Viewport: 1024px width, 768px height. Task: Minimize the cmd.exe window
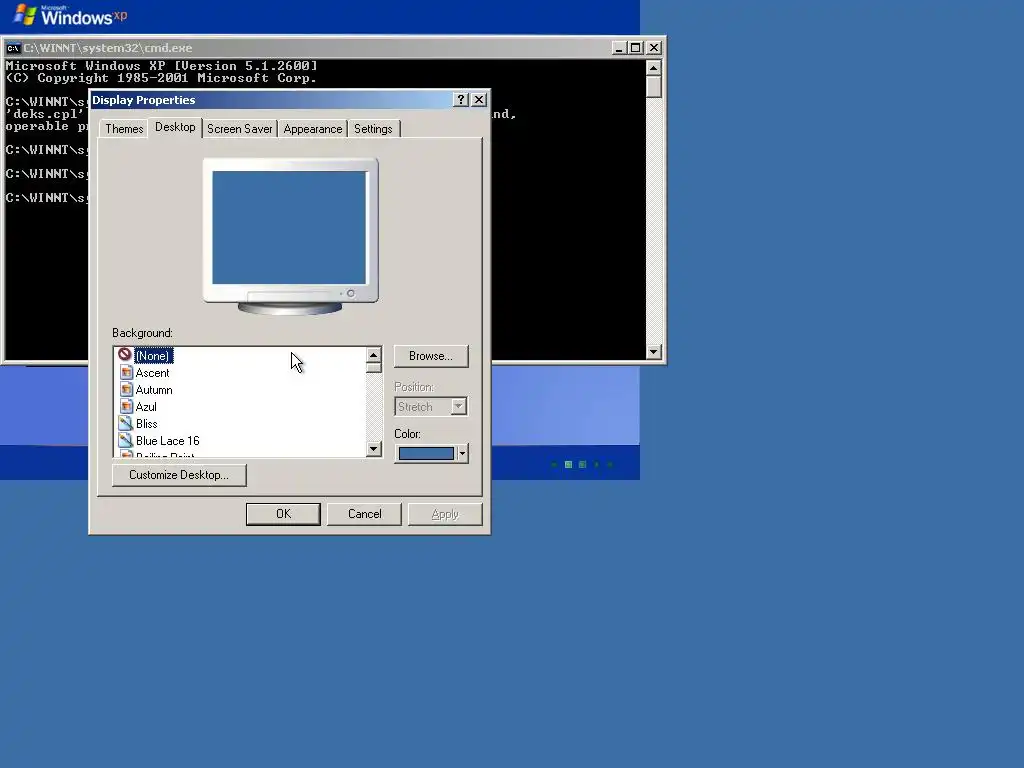(x=619, y=48)
